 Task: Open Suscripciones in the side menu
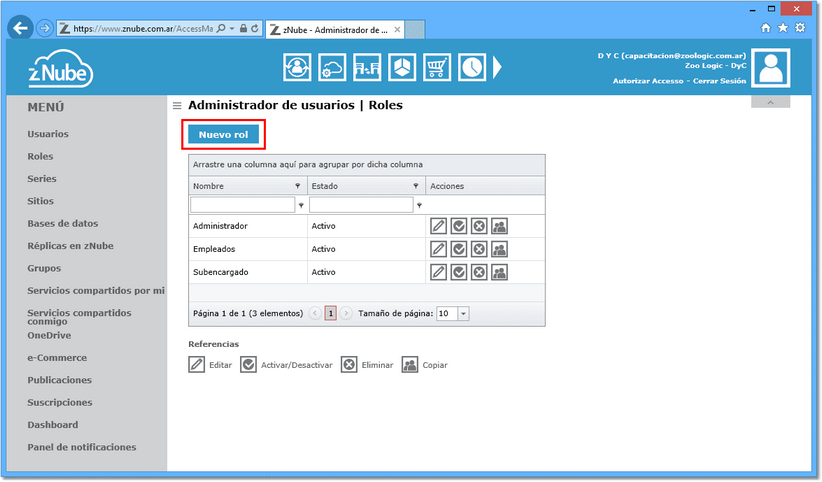[60, 403]
